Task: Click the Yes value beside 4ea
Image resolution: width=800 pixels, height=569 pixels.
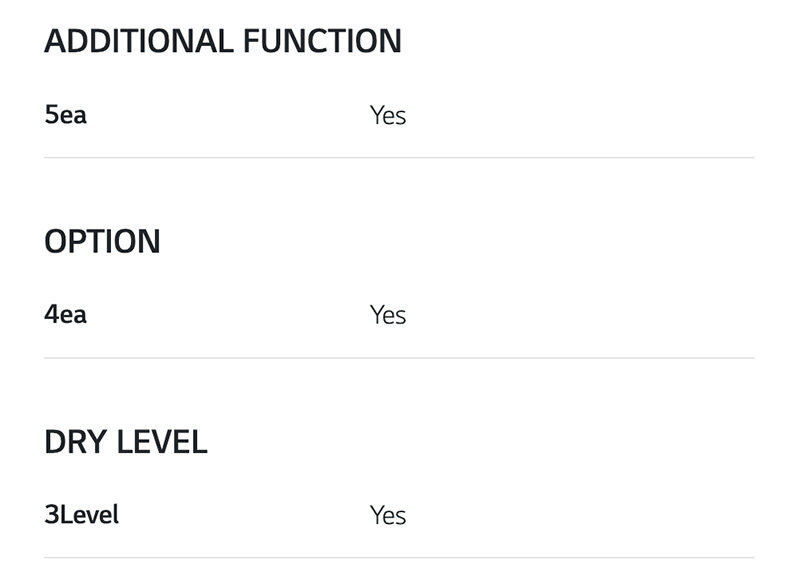Action: click(388, 316)
